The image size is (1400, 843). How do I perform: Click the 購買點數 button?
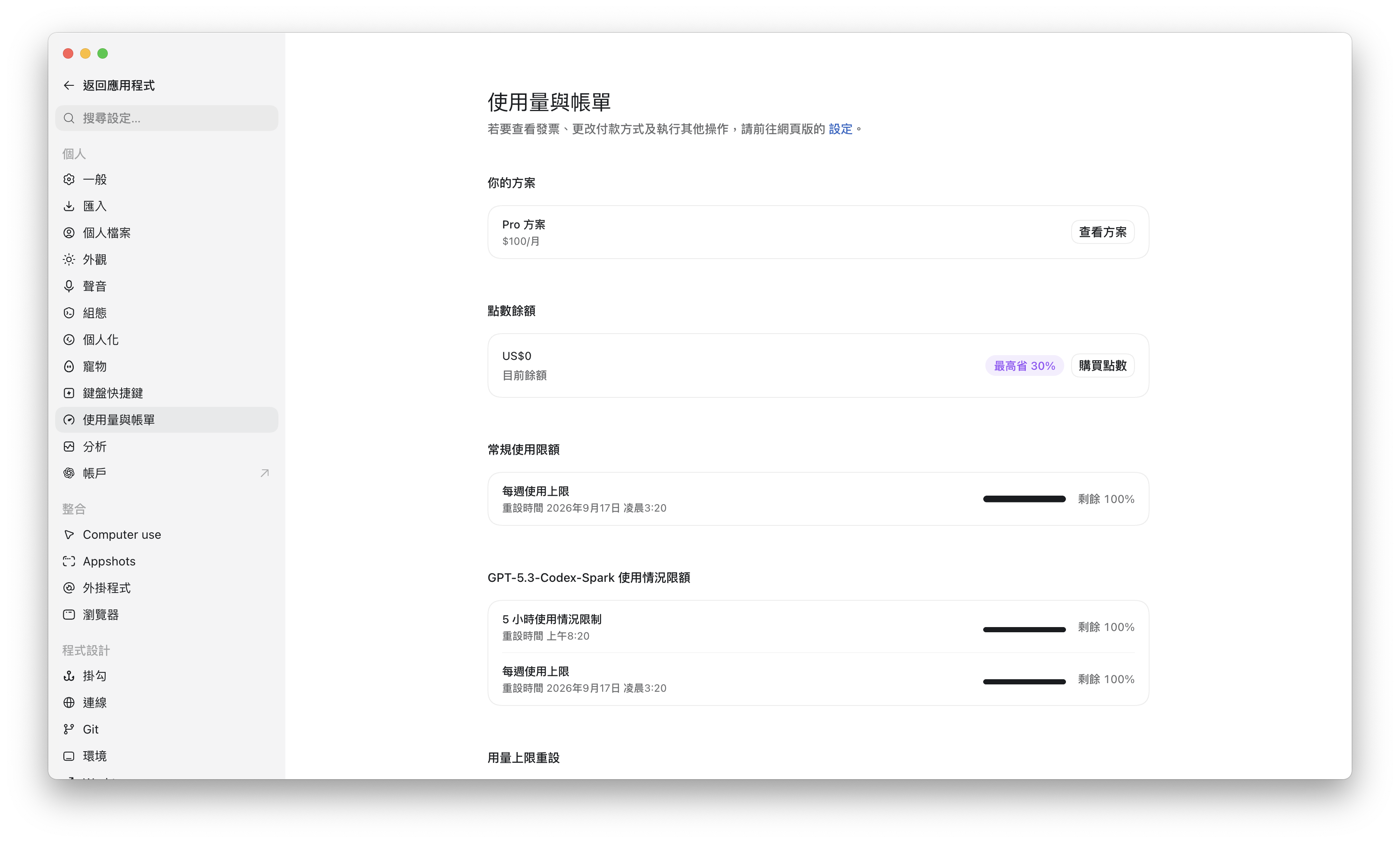point(1102,366)
